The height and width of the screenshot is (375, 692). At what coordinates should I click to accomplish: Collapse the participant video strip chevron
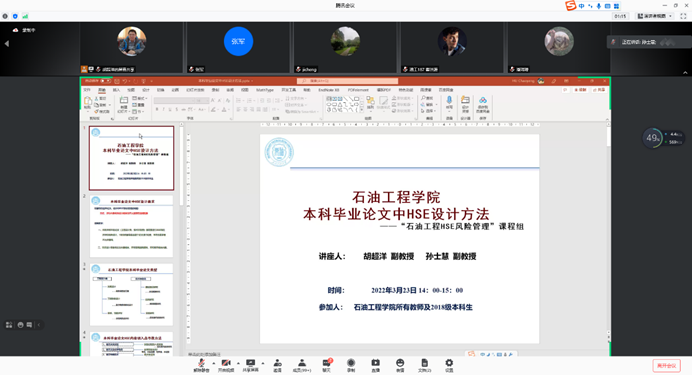(685, 72)
